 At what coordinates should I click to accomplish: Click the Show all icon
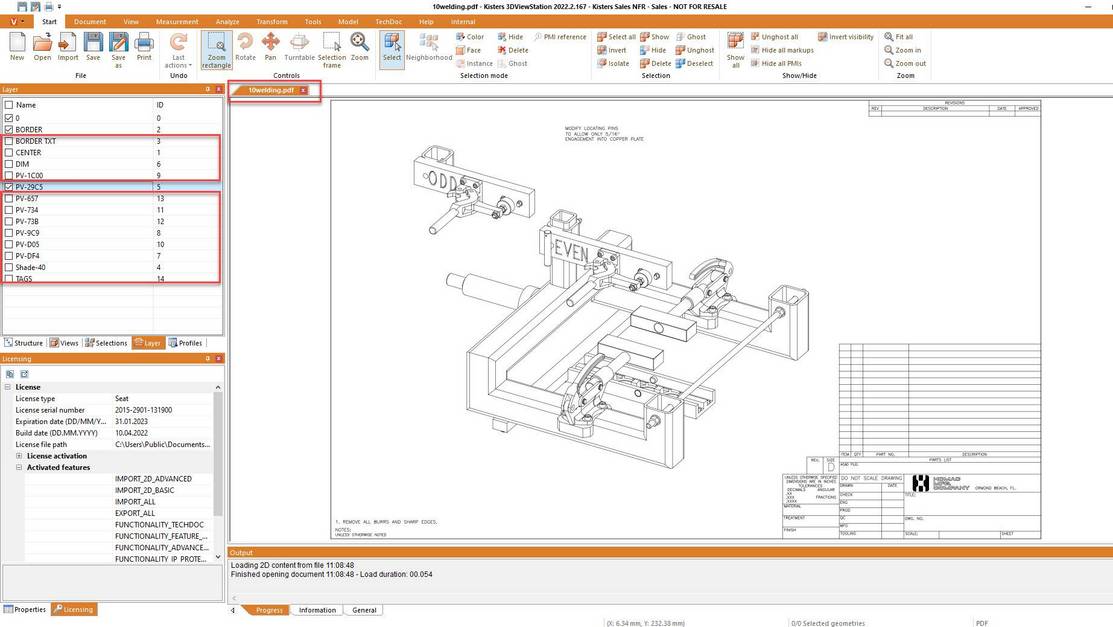[735, 48]
